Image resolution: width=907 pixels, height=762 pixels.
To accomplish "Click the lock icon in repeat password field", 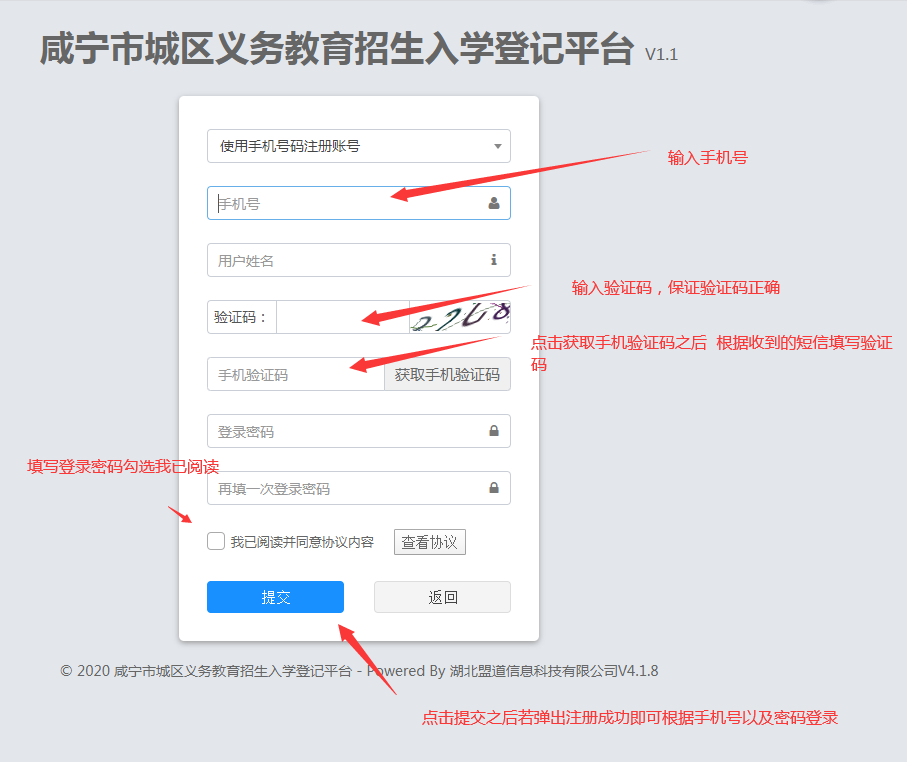I will click(493, 488).
